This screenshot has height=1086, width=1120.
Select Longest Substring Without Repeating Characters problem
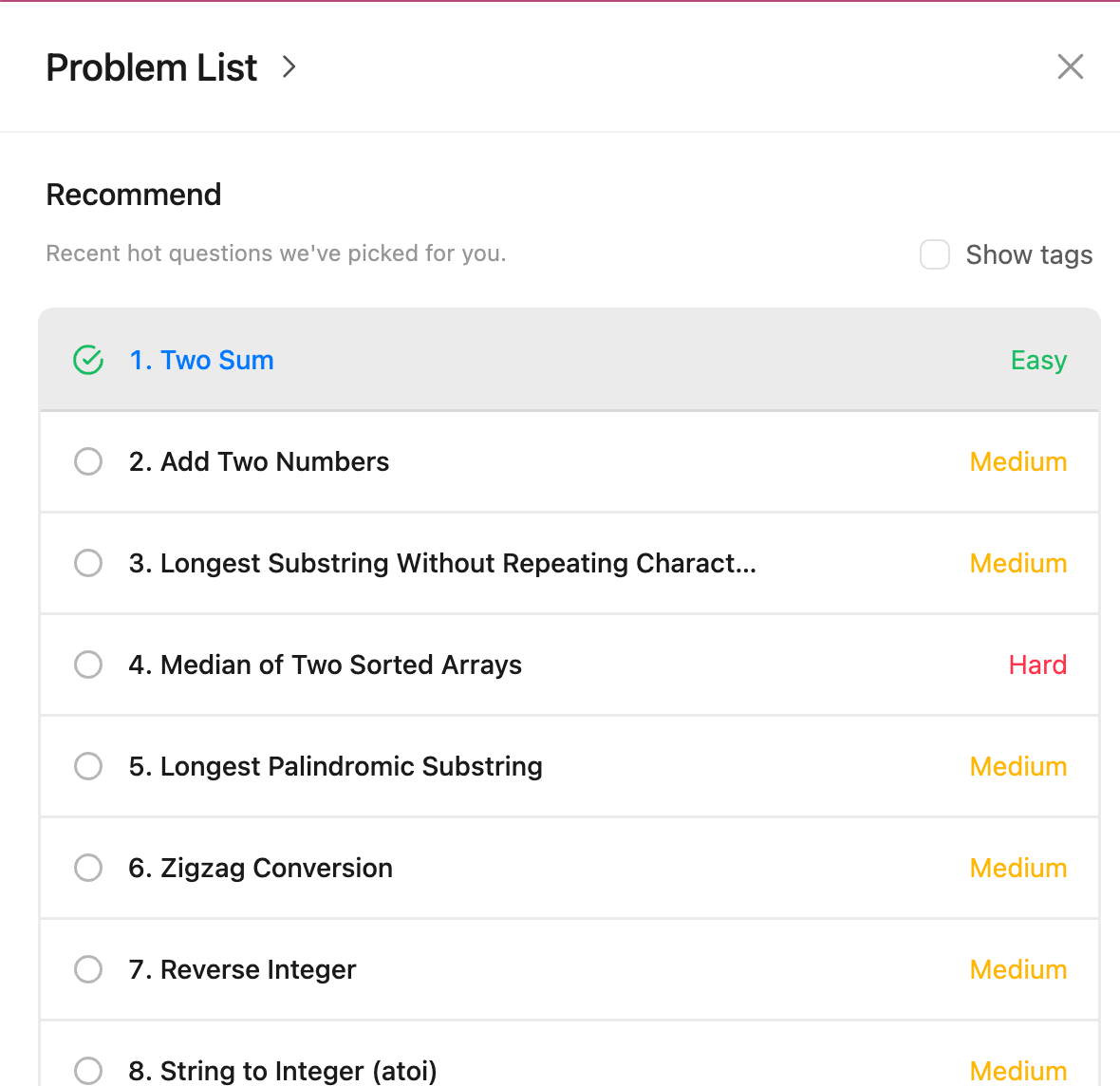pyautogui.click(x=442, y=564)
